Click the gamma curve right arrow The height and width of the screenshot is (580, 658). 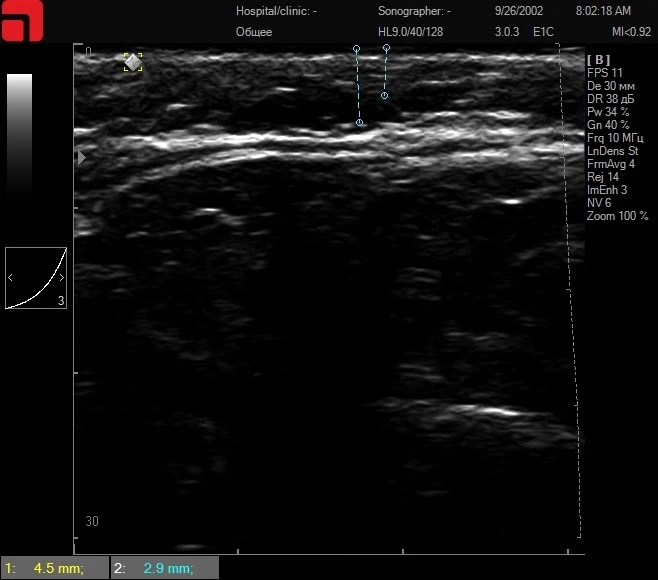pyautogui.click(x=61, y=277)
